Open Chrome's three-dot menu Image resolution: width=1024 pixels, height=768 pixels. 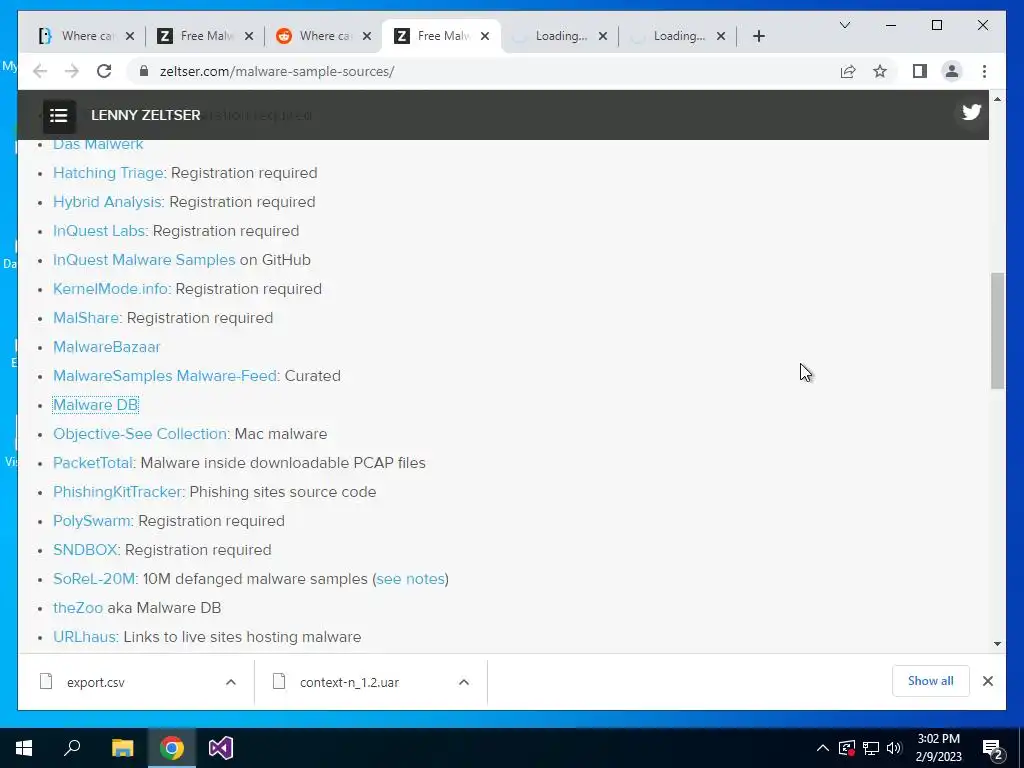[x=984, y=71]
